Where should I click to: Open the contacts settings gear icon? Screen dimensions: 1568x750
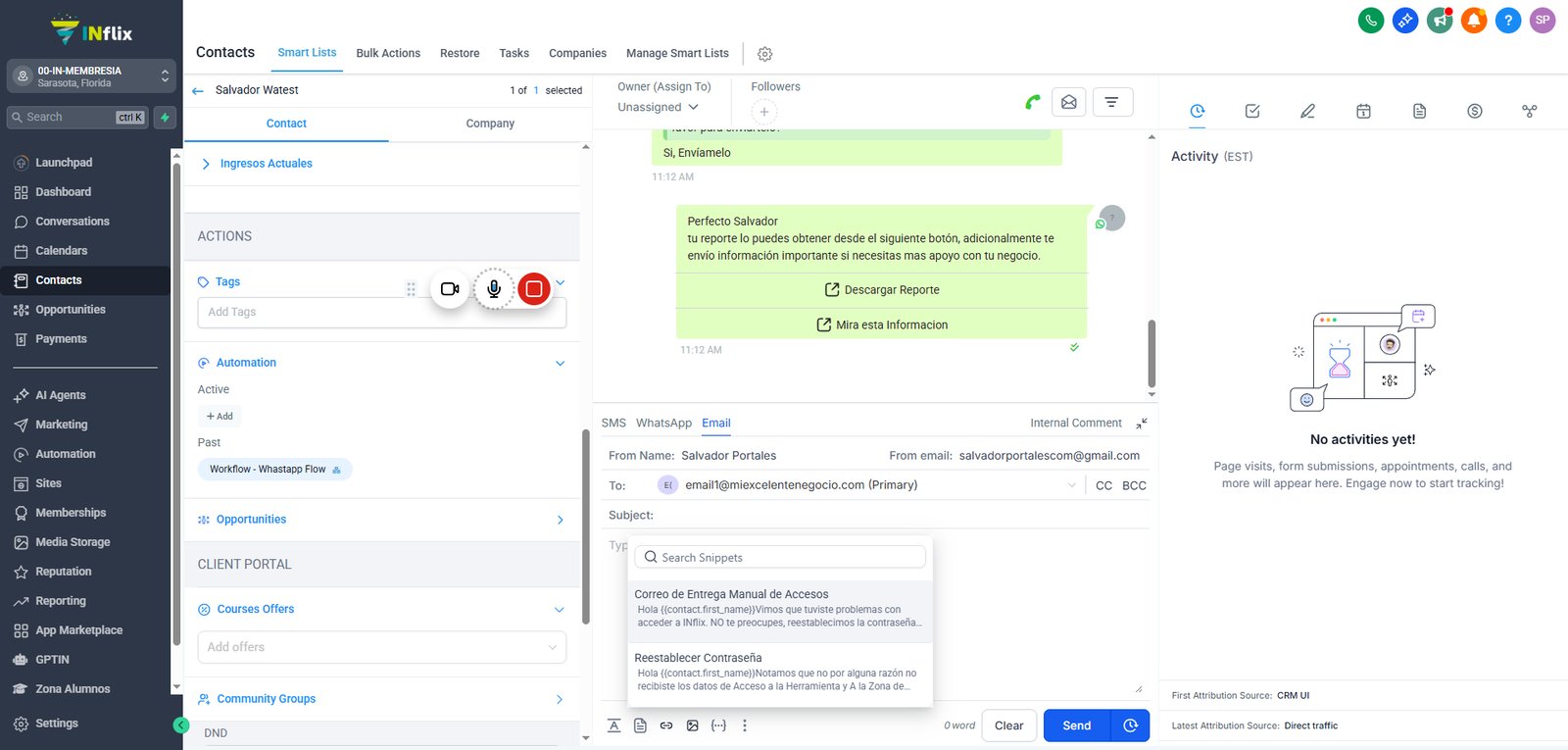(x=765, y=54)
